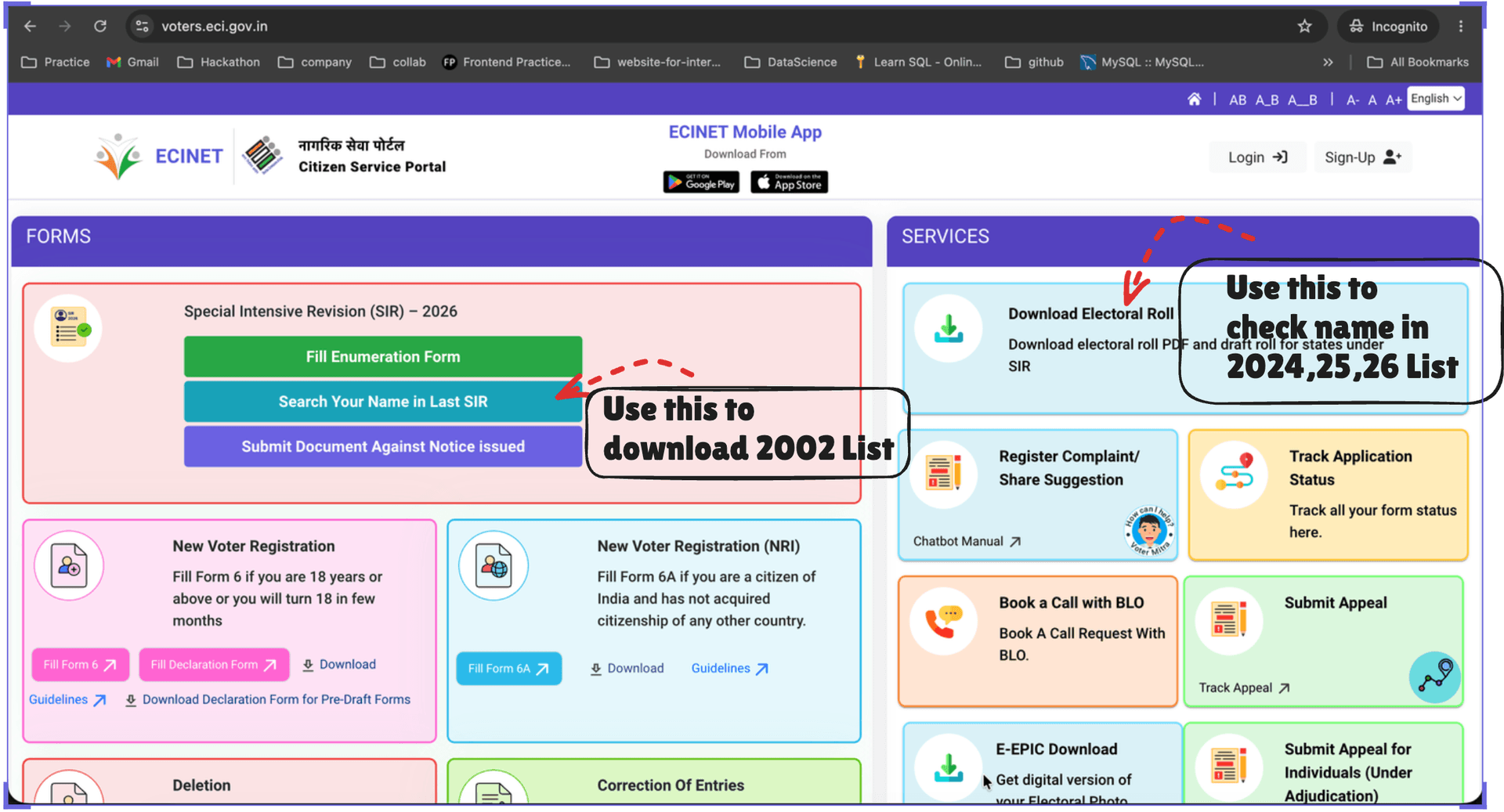Open the English language dropdown
The image size is (1504, 812).
[1435, 99]
